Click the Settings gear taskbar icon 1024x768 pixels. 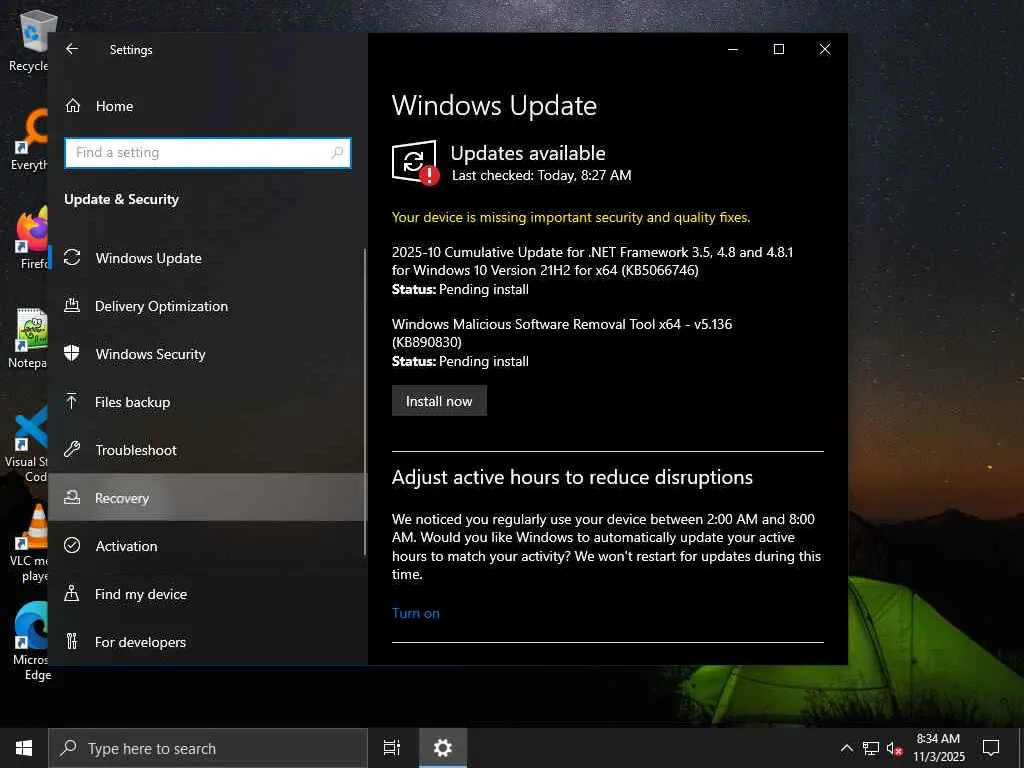443,748
